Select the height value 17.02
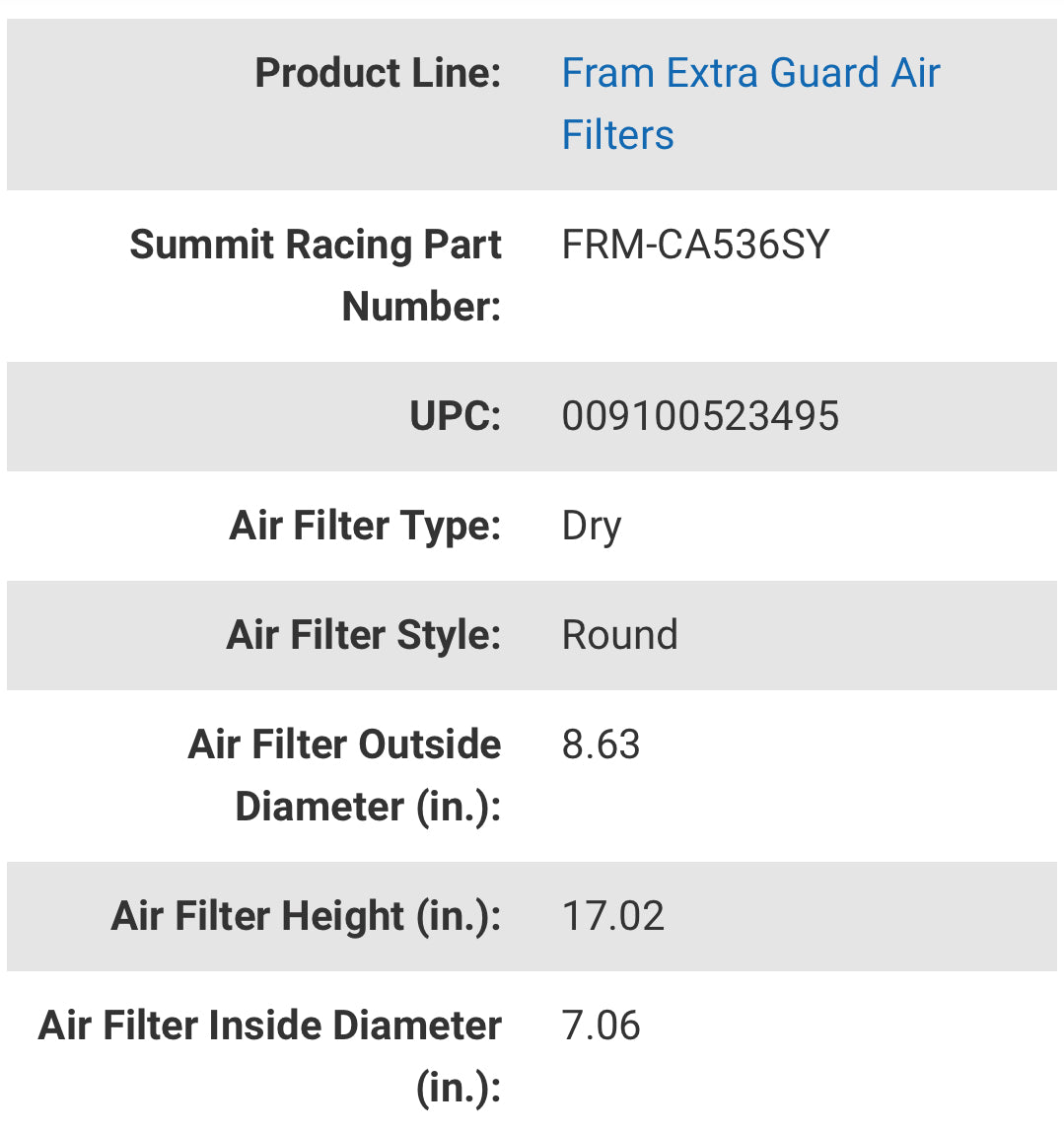The image size is (1064, 1132). pos(612,916)
